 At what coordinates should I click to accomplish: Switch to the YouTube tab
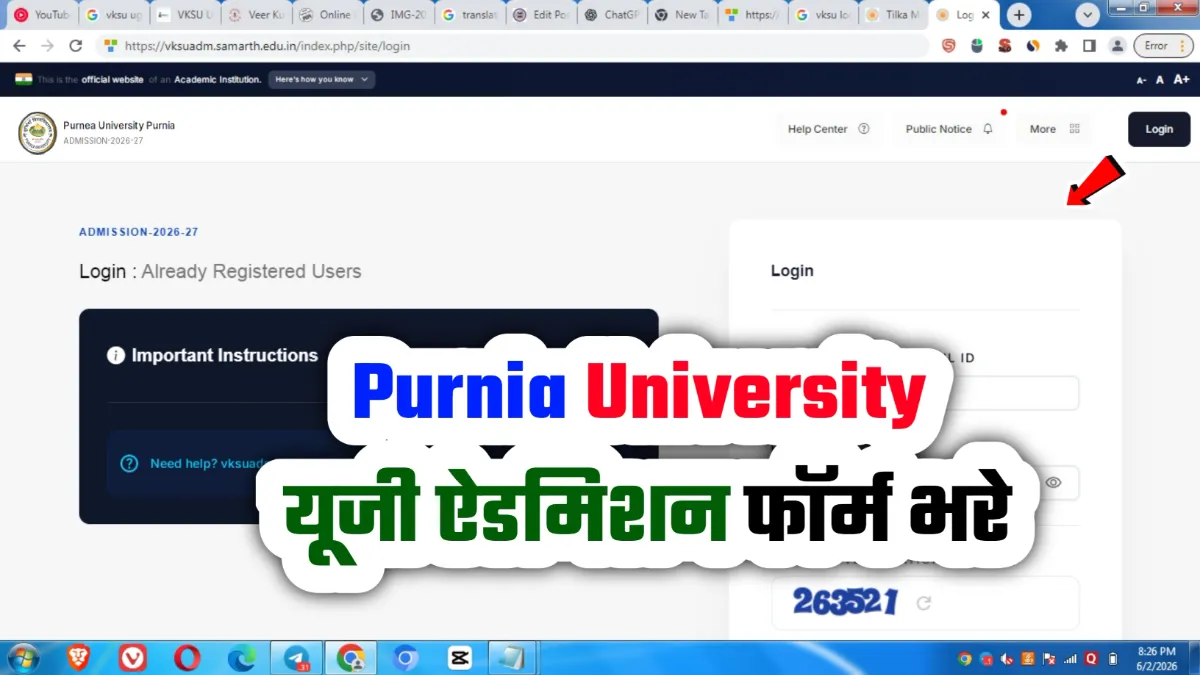click(42, 15)
